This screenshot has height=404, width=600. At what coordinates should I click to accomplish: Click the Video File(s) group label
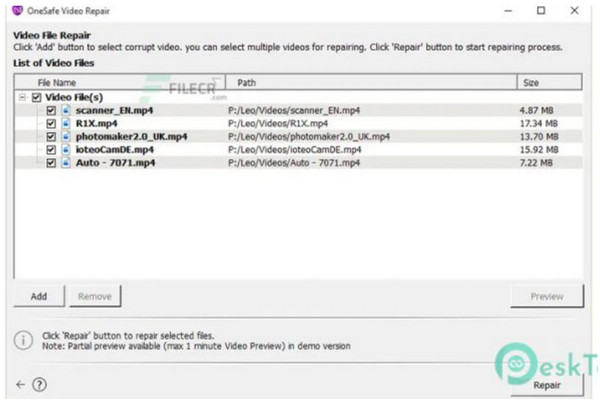[x=74, y=98]
